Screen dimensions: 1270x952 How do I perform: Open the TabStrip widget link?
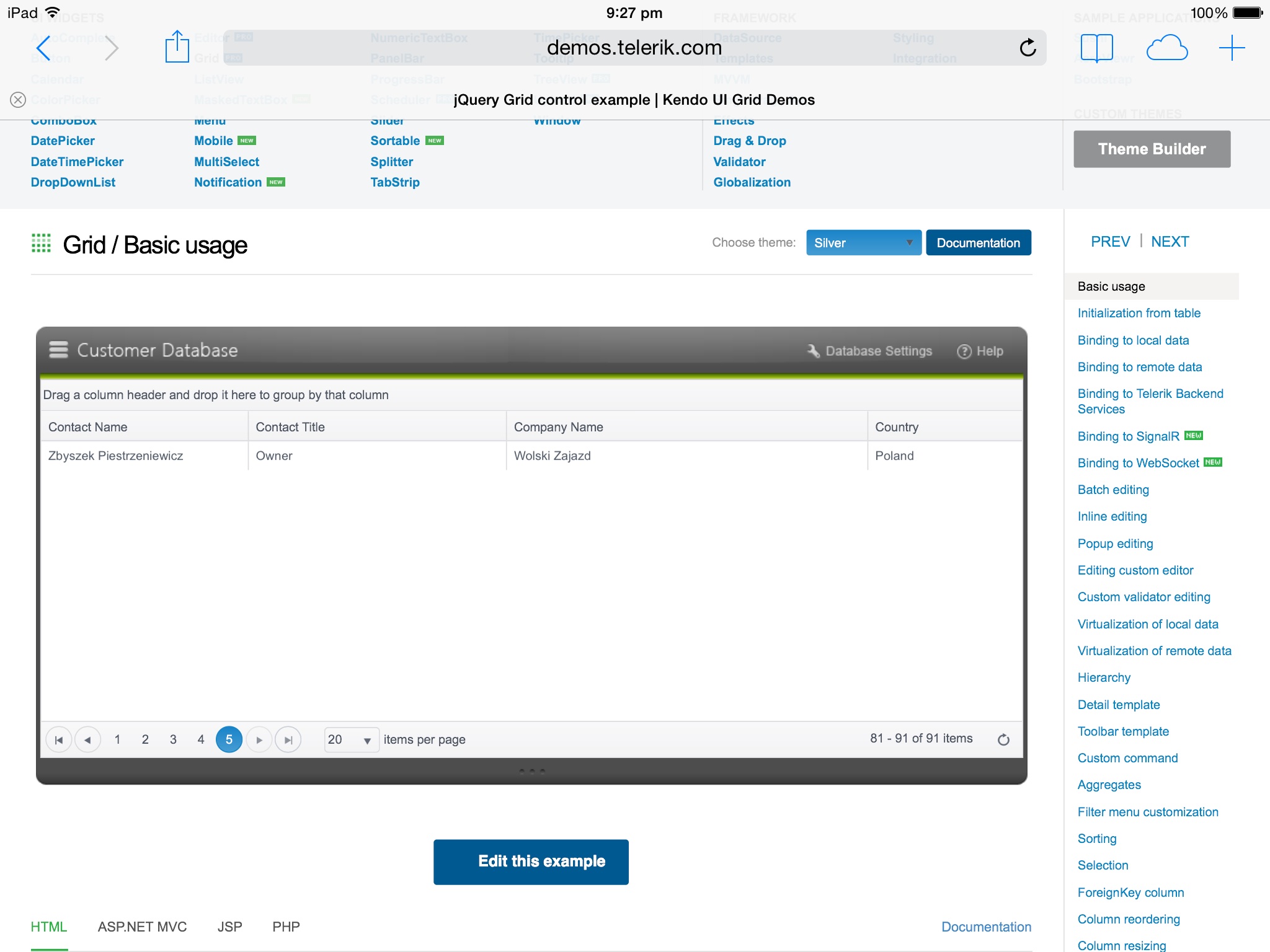395,182
